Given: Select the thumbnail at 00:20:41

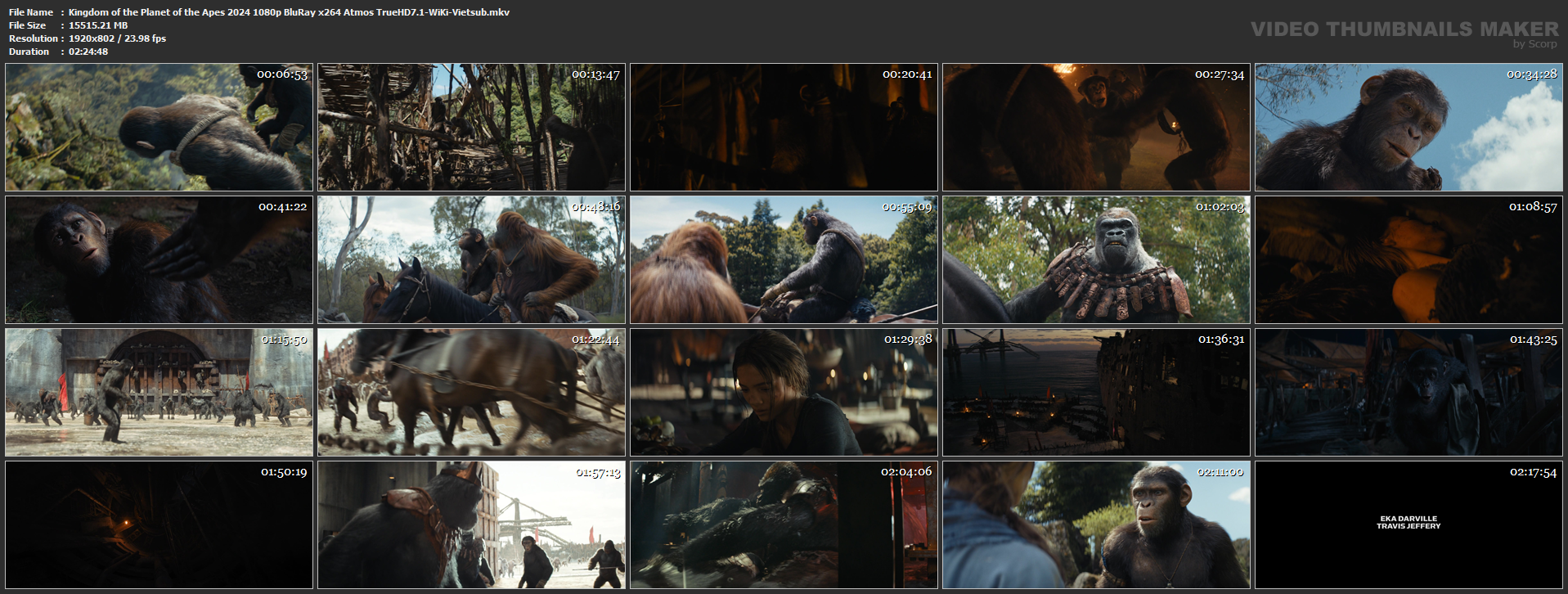Looking at the screenshot, I should coord(784,128).
